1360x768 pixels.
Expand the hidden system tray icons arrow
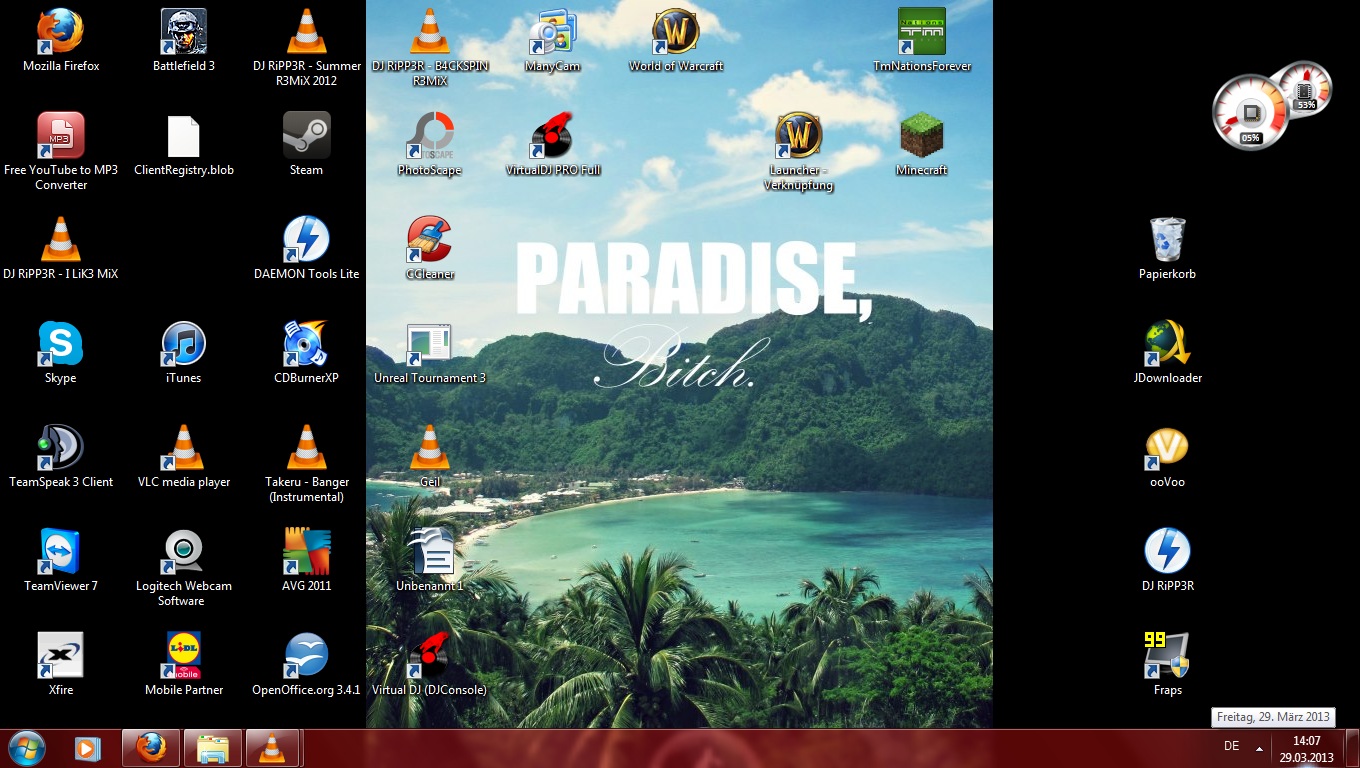point(1259,748)
